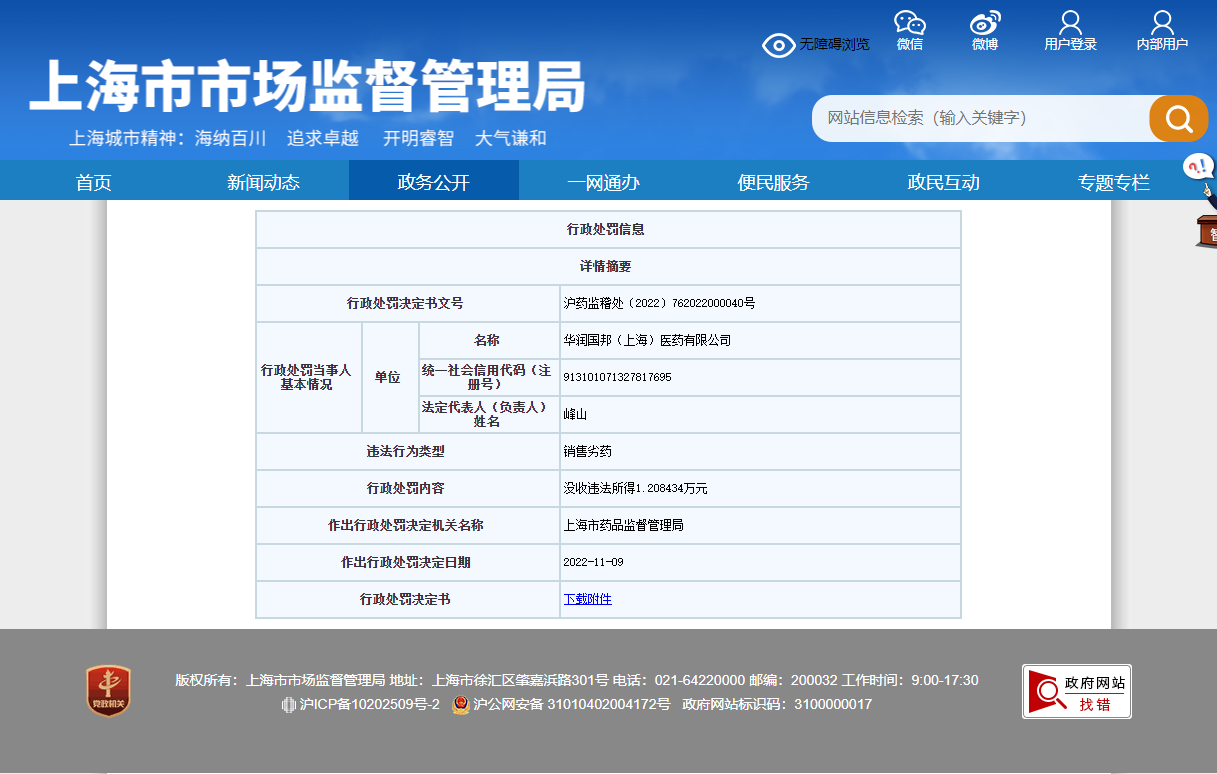Click the user login (用户登录) icon
The width and height of the screenshot is (1217, 774).
1070,24
